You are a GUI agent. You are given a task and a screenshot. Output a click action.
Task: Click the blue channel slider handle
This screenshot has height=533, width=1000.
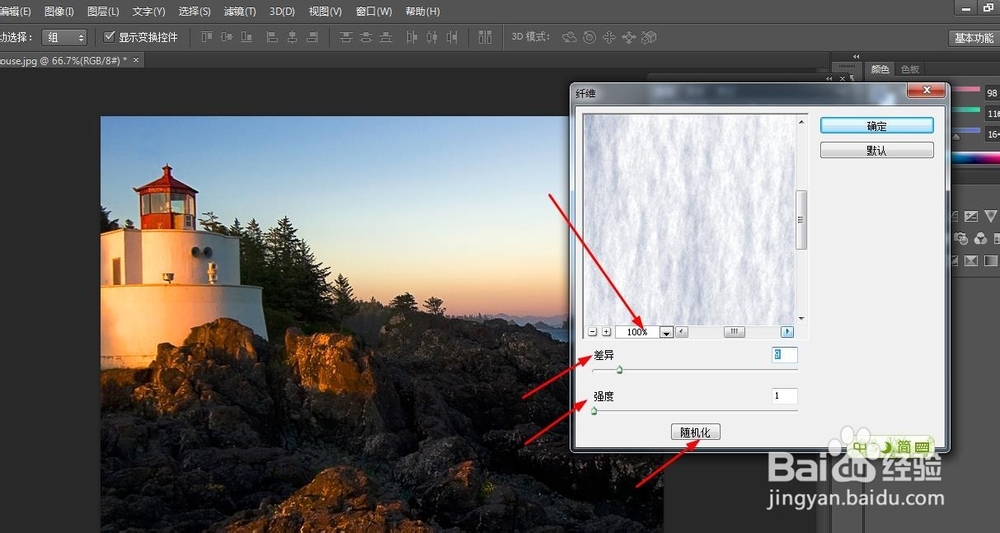(x=955, y=136)
